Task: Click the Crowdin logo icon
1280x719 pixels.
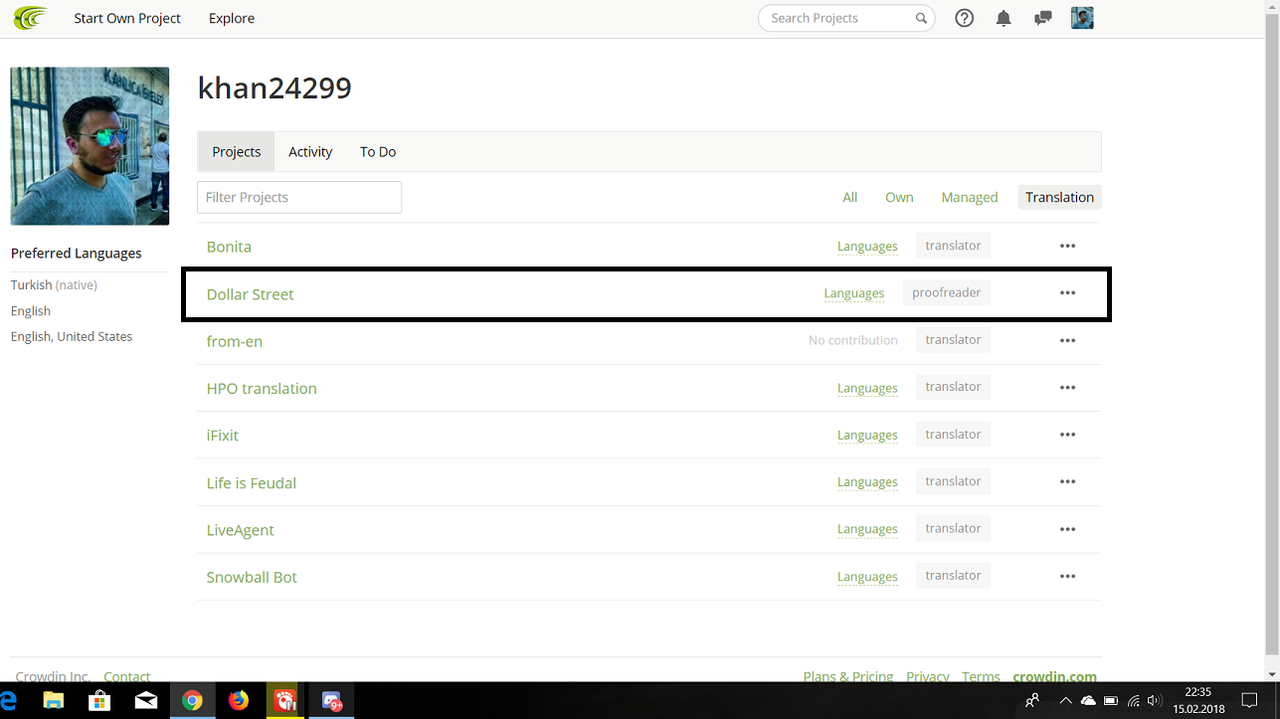Action: pyautogui.click(x=30, y=18)
